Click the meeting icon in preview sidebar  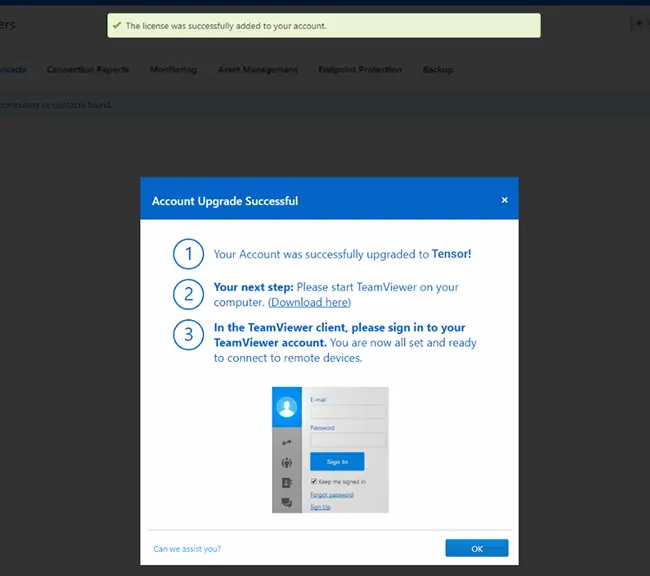pos(286,463)
